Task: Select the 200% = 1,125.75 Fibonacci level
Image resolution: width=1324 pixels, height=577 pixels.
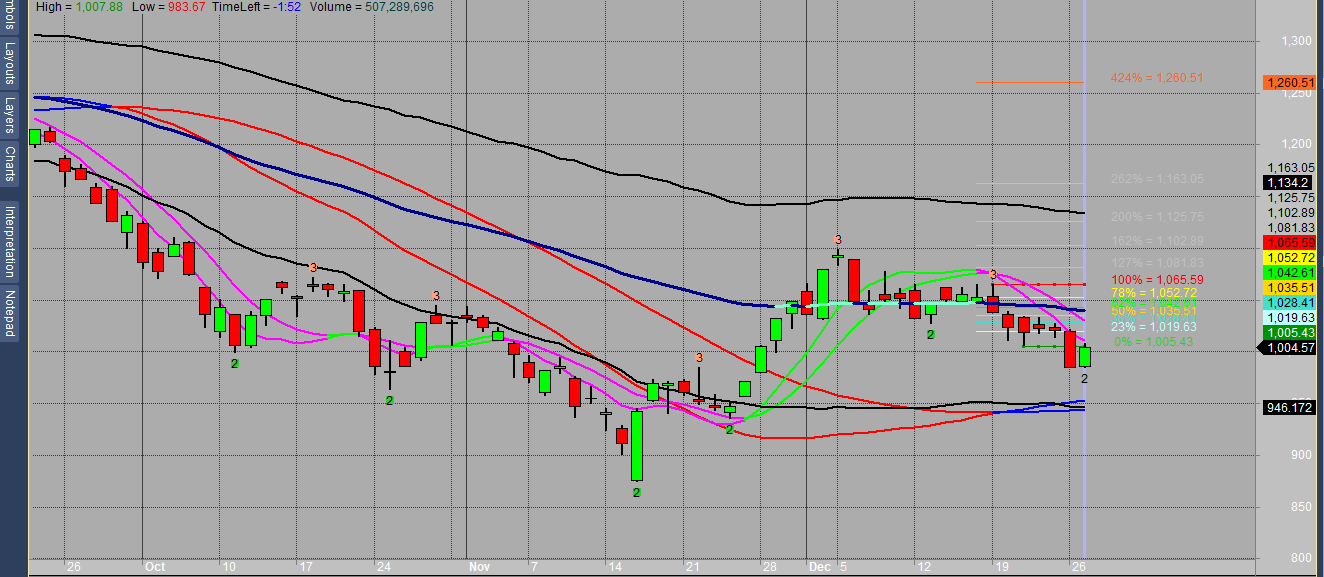Action: (x=1156, y=217)
